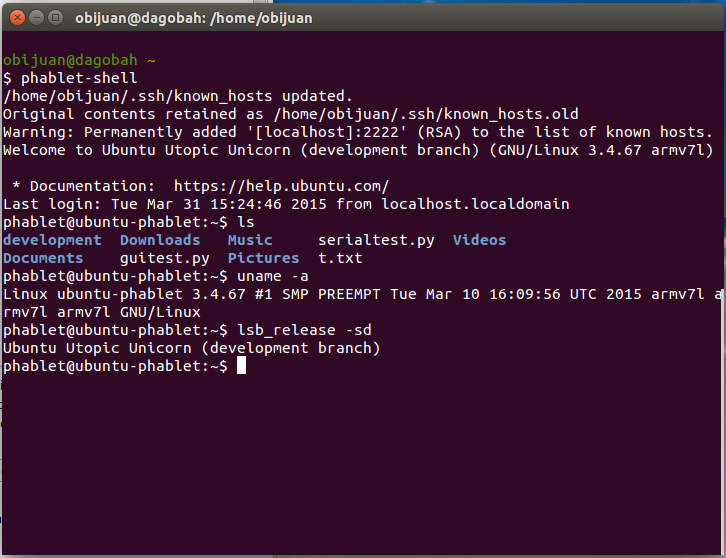Click the terminal cursor block at the prompt
The image size is (726, 558).
pyautogui.click(x=241, y=366)
